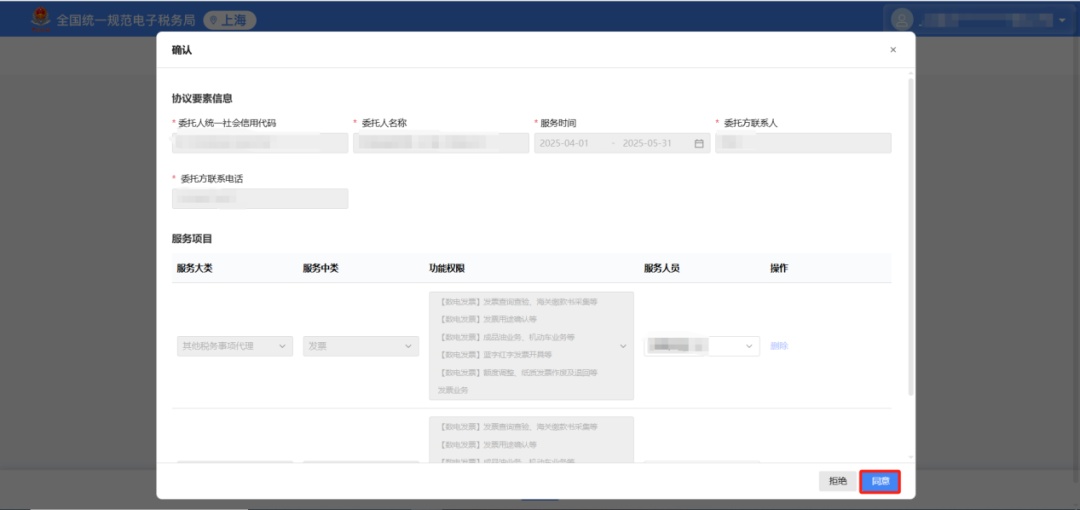Click the 删除 link in 操作 column
Image resolution: width=1080 pixels, height=510 pixels.
click(x=779, y=346)
